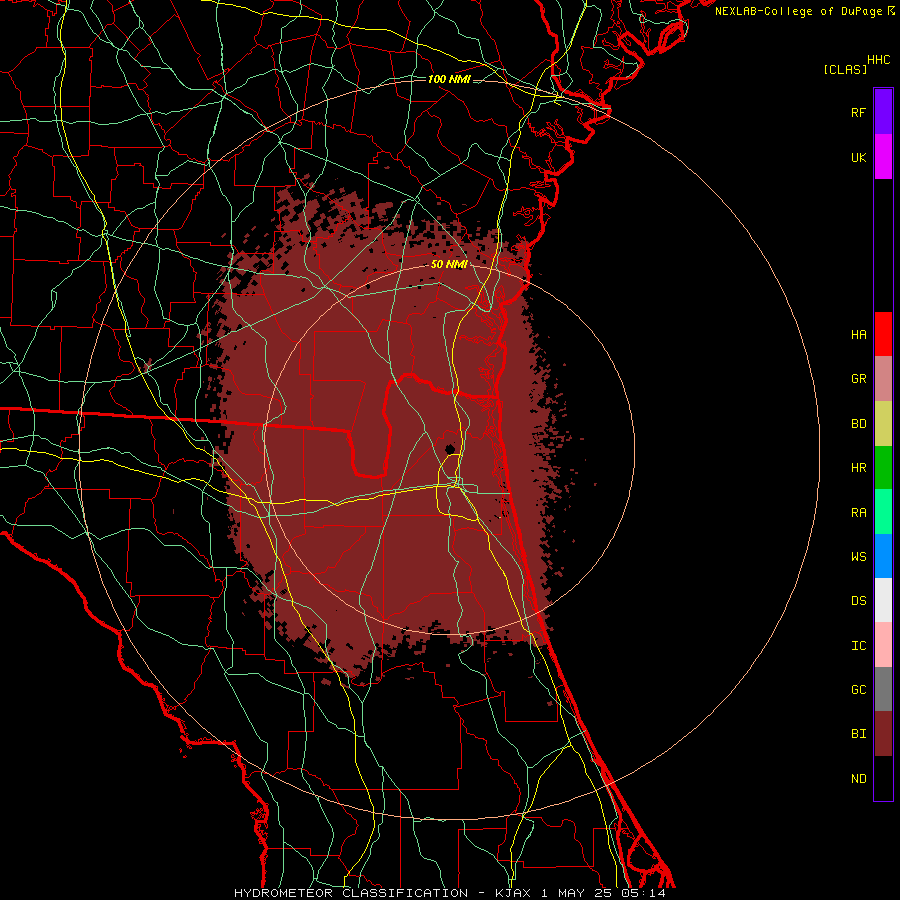Click the UK magenta color swatch
900x900 pixels.
pyautogui.click(x=883, y=157)
